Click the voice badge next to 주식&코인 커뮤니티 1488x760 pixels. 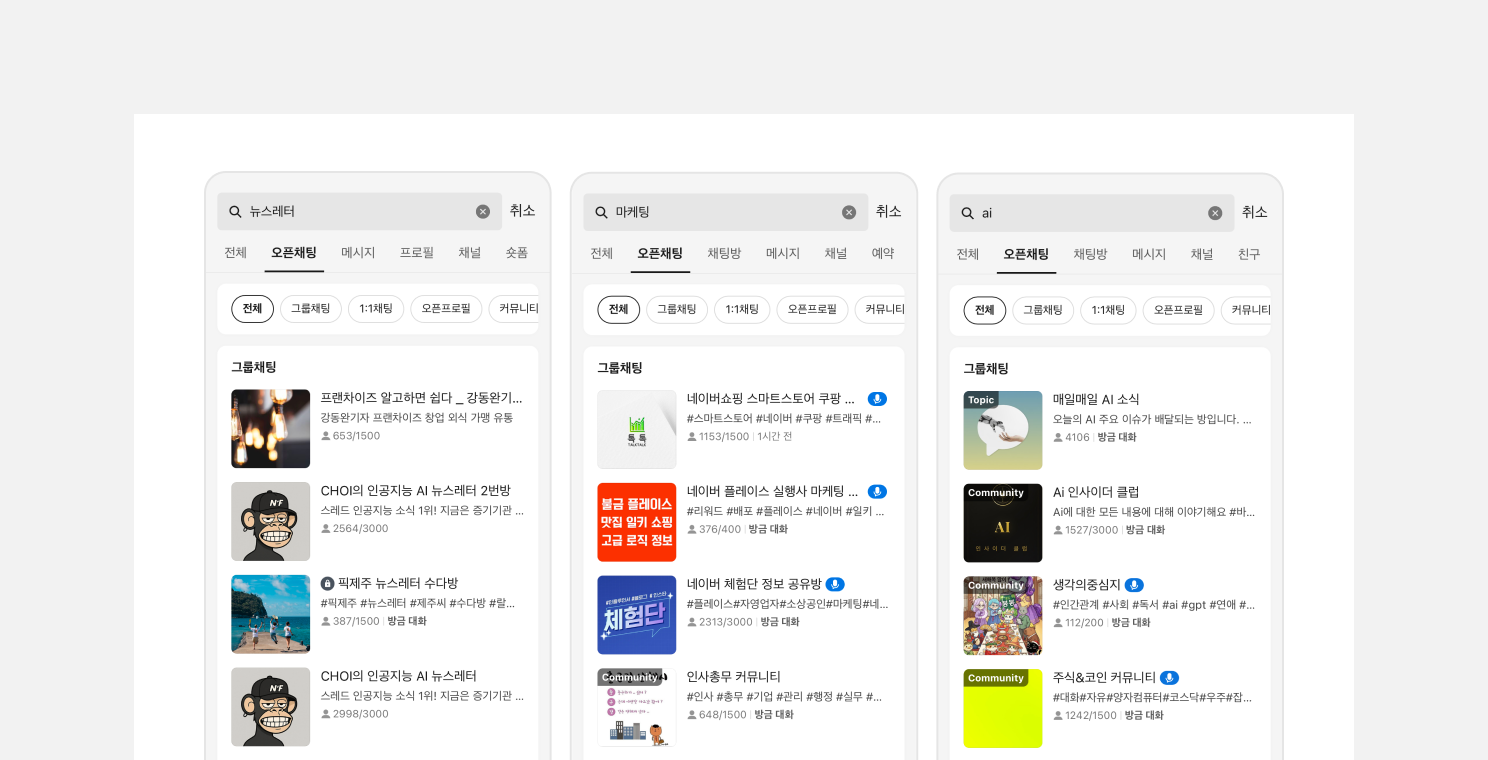pos(1169,678)
